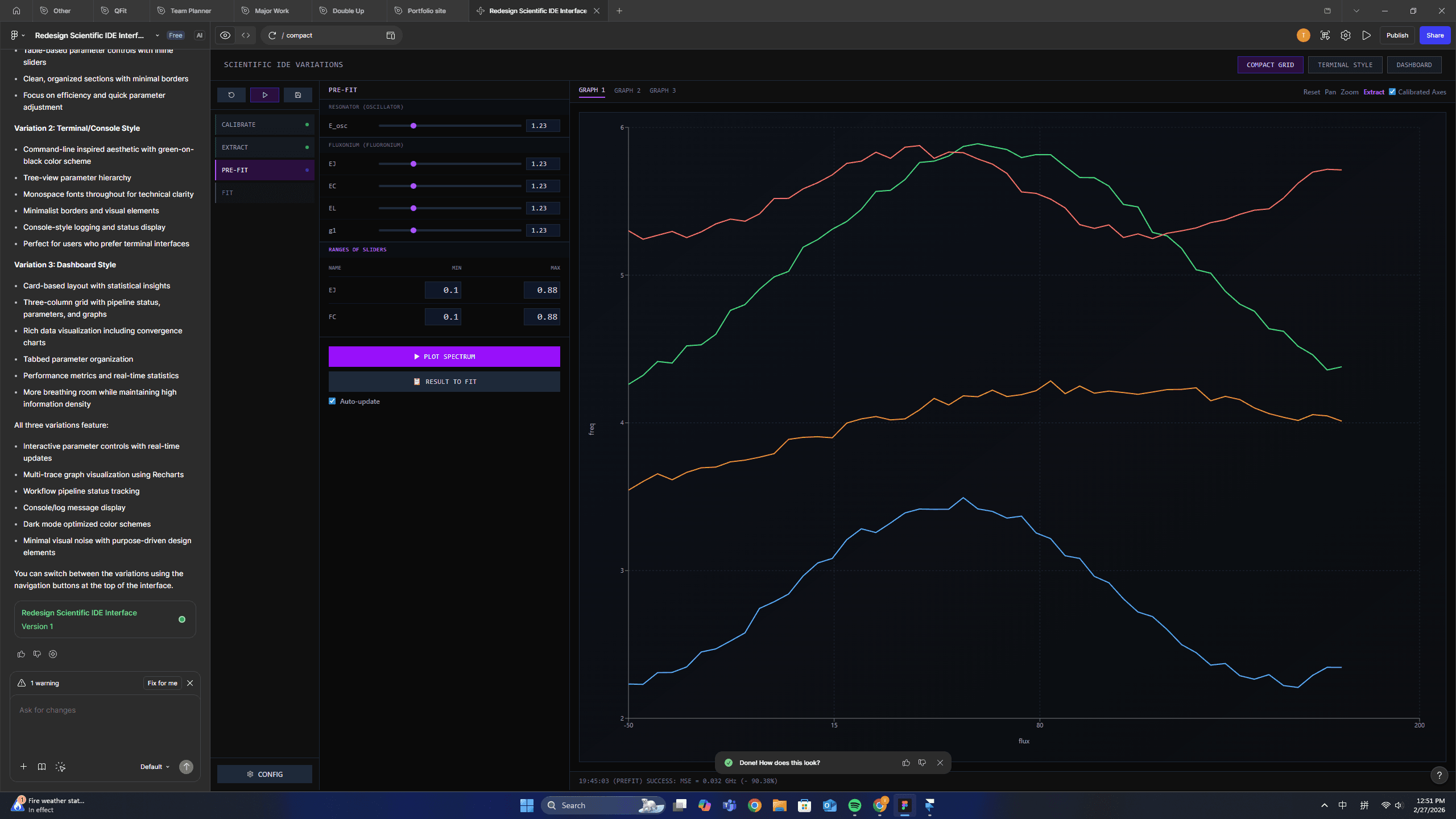Click the save icon in the sidebar toolbar
This screenshot has height=819, width=1456.
297,95
